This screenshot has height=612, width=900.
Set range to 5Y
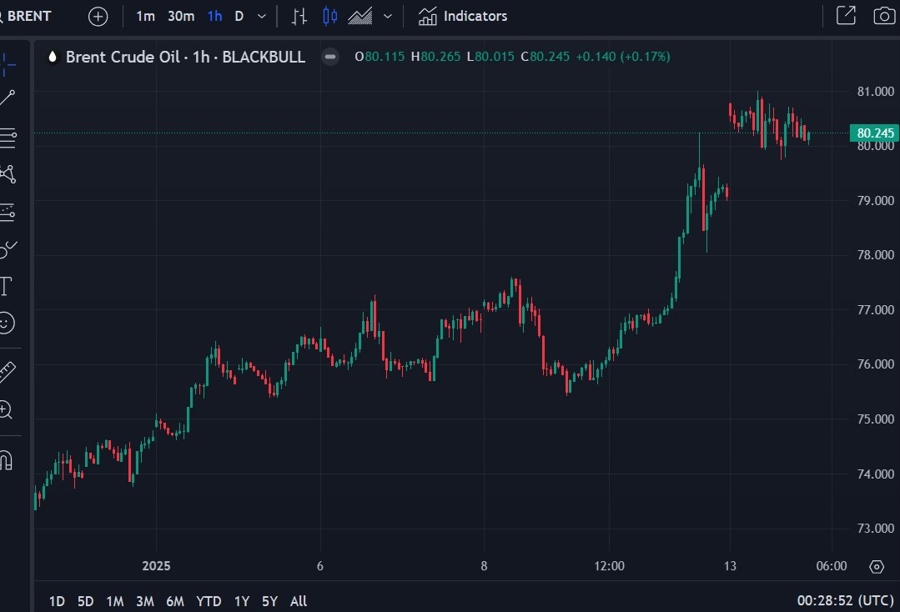[x=269, y=601]
